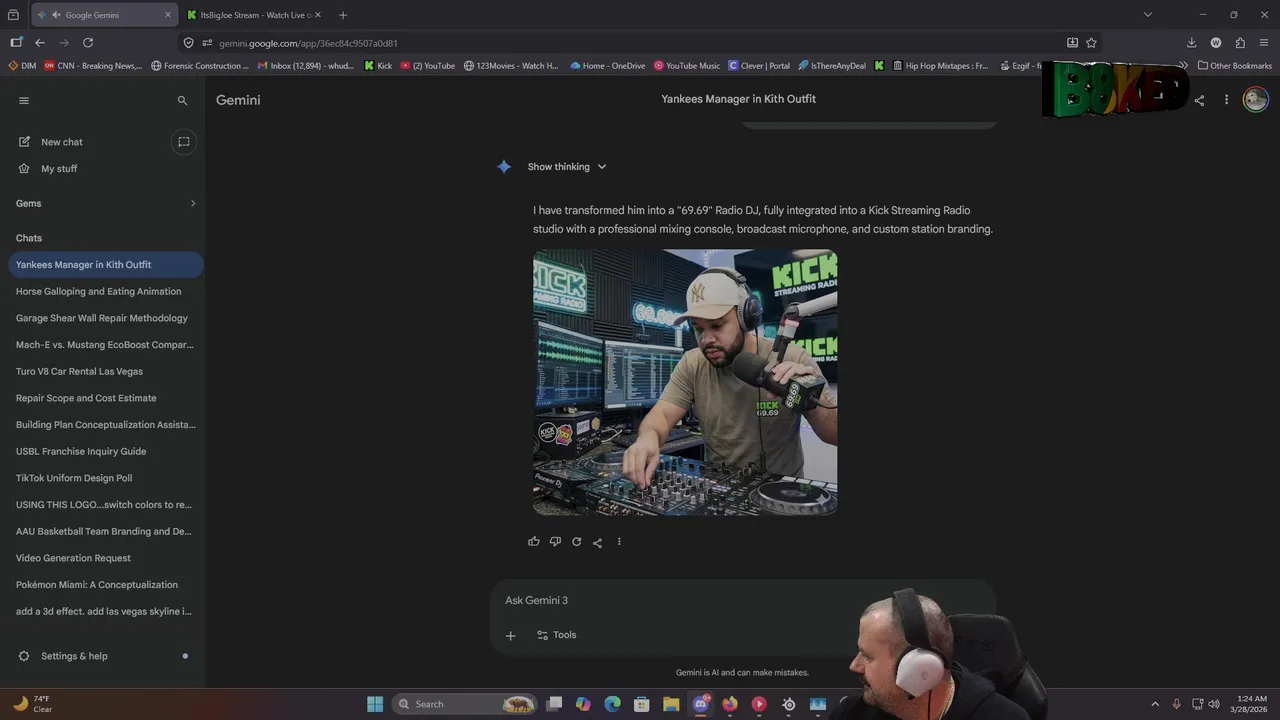Reload the current page
The image size is (1280, 720).
88,43
